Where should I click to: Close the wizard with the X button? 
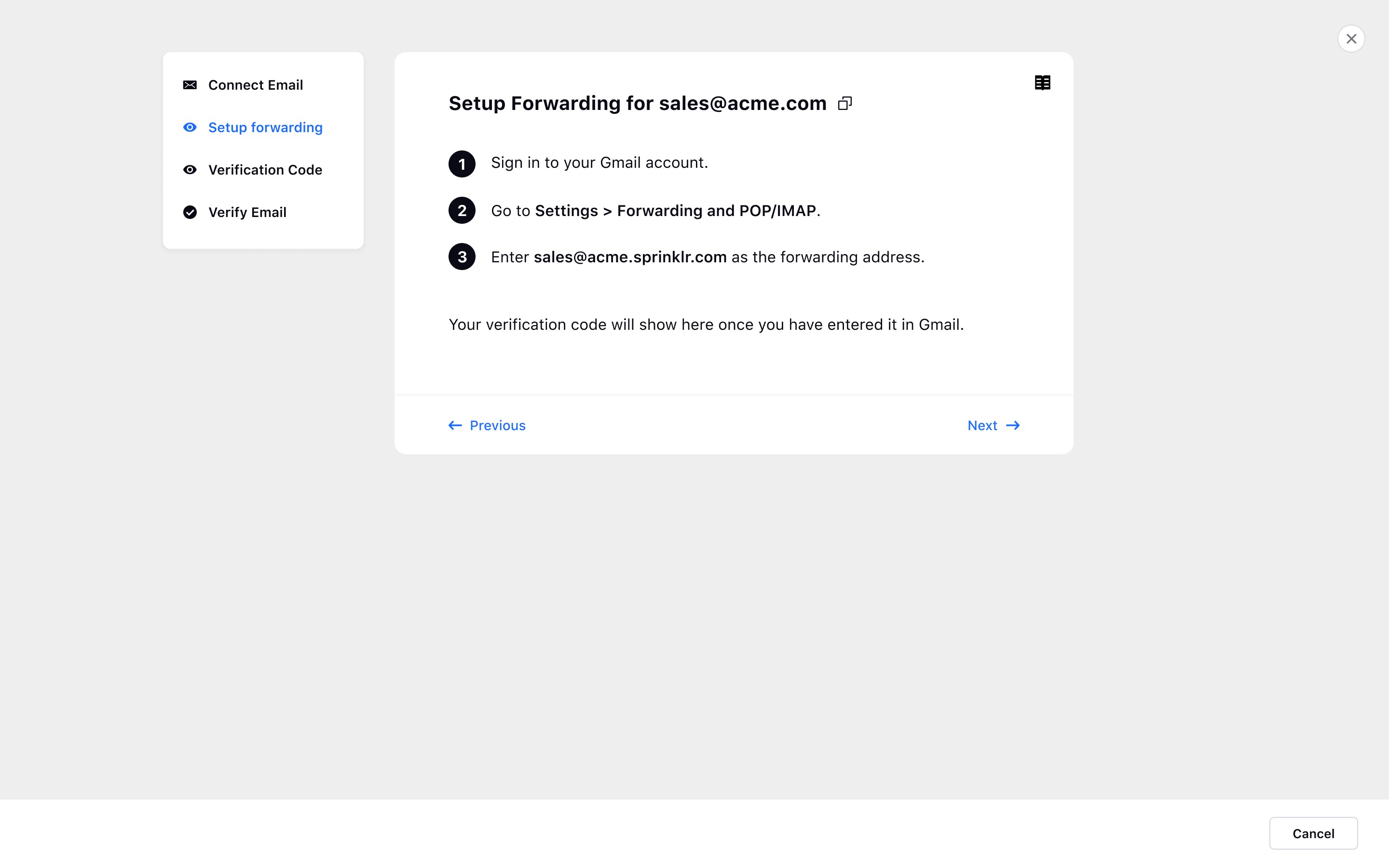point(1351,39)
